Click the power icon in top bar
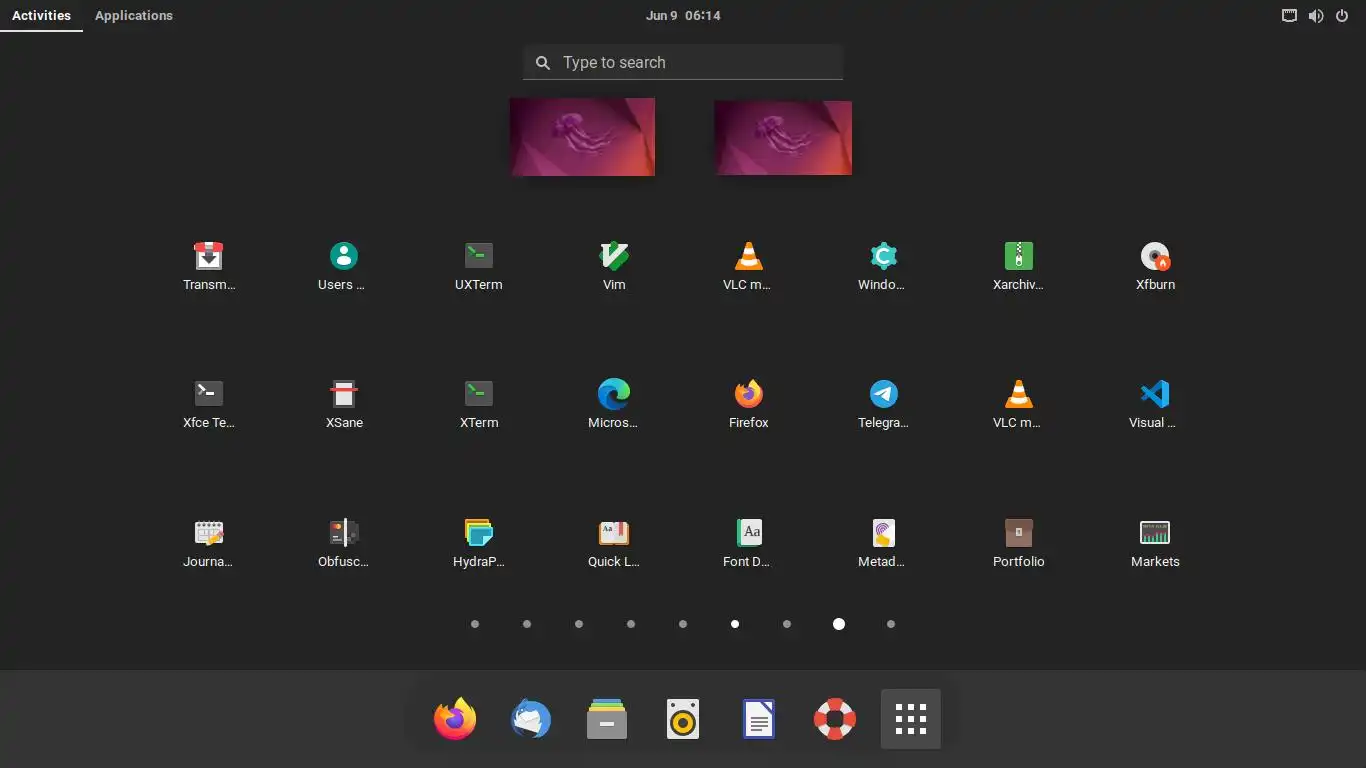1366x768 pixels. coord(1343,15)
